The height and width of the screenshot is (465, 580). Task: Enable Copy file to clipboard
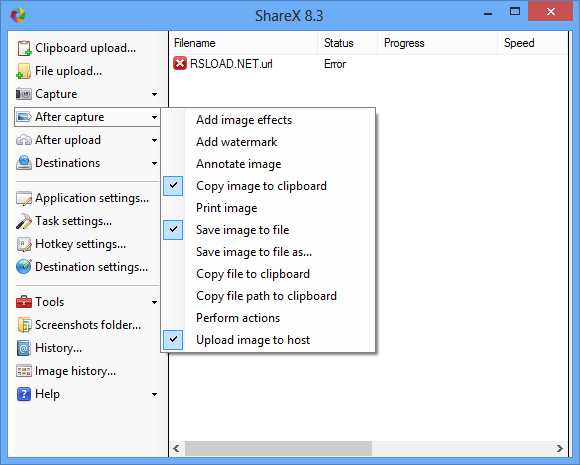[268, 274]
